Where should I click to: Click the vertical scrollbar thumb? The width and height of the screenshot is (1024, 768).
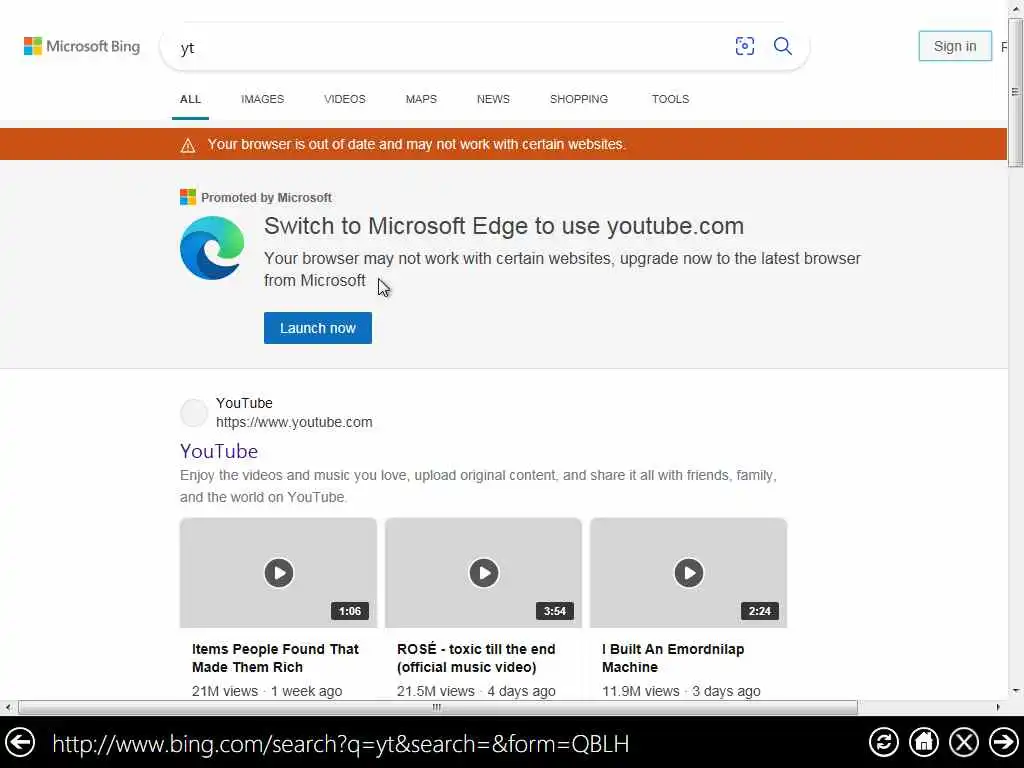tap(1016, 91)
